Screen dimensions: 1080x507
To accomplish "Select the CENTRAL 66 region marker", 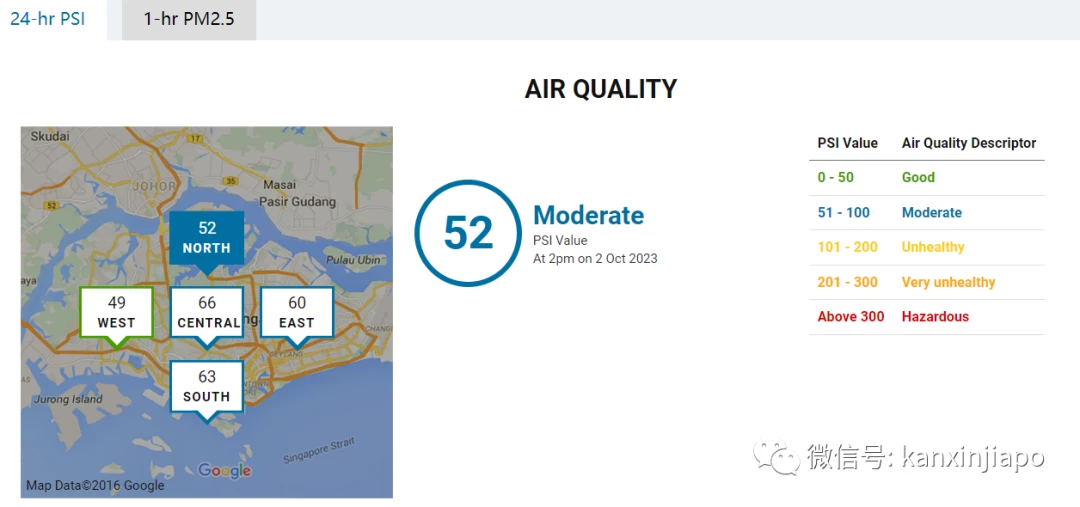I will [x=207, y=313].
